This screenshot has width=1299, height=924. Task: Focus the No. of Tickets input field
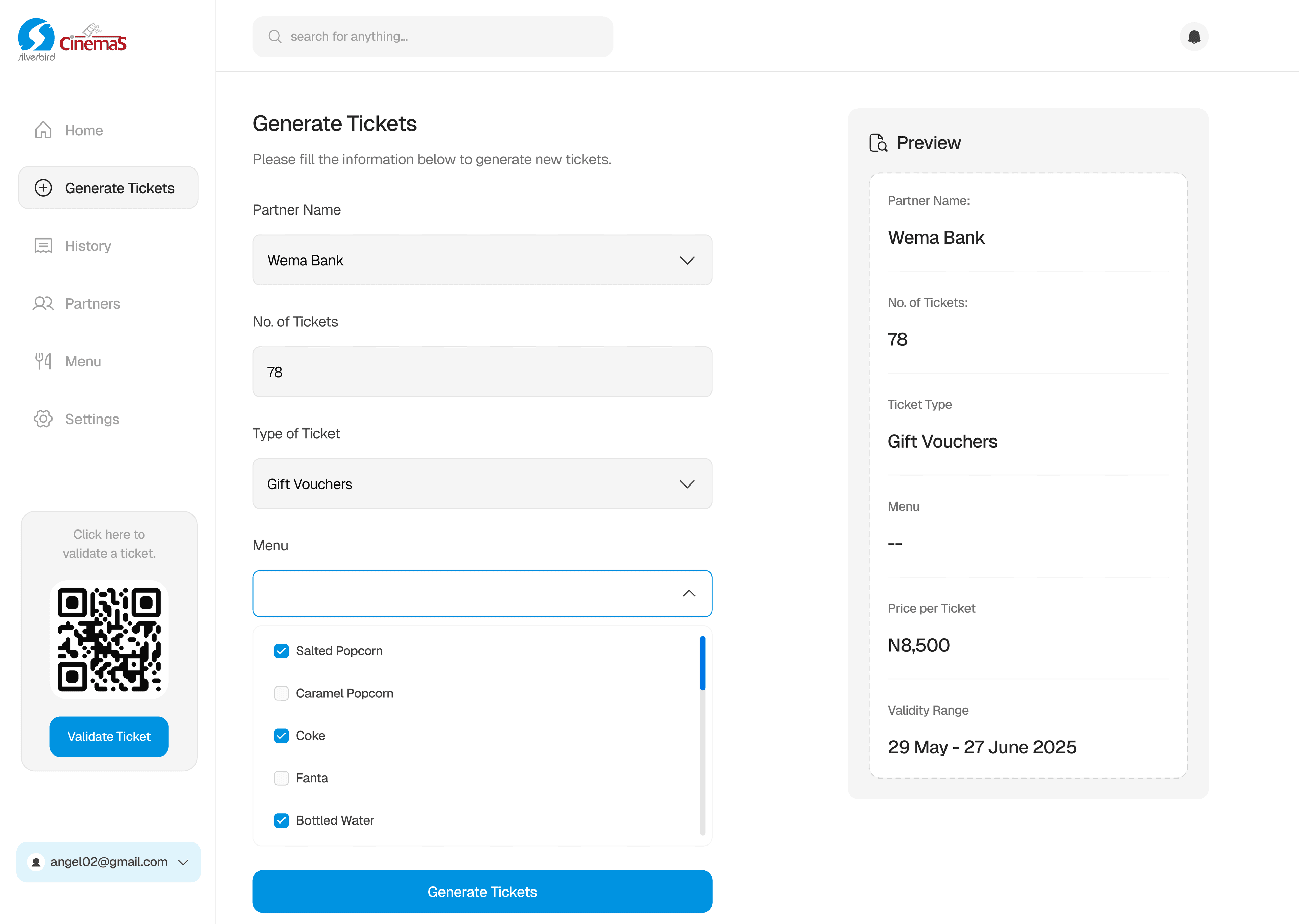click(482, 372)
